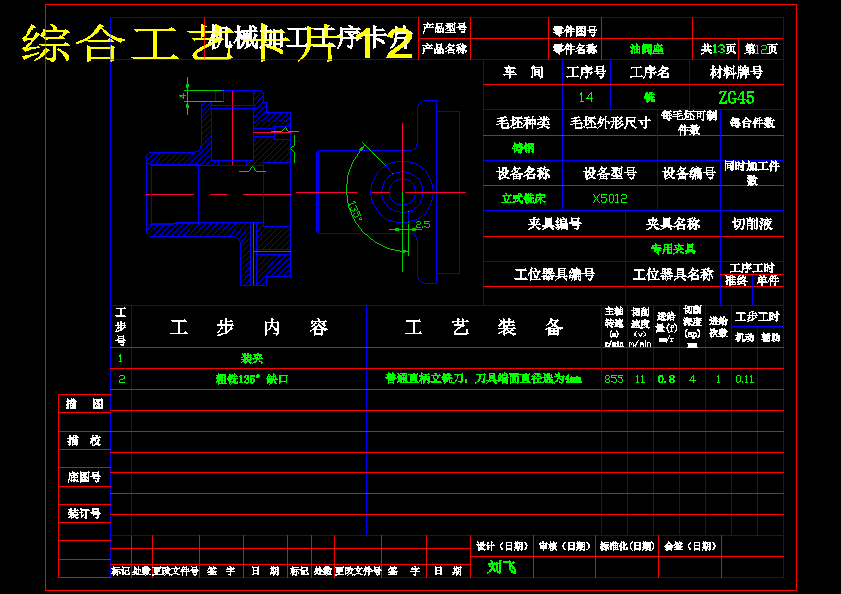
Task: Click the equipment name 立式铣床
Action: click(x=523, y=199)
